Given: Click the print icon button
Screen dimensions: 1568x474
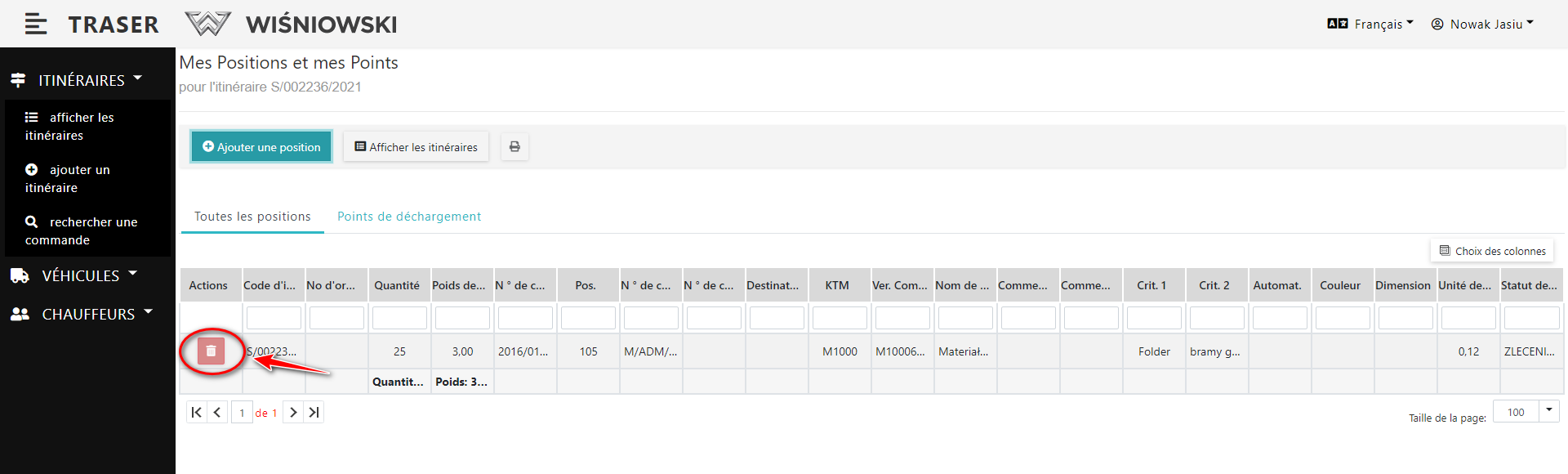Looking at the screenshot, I should tap(514, 147).
